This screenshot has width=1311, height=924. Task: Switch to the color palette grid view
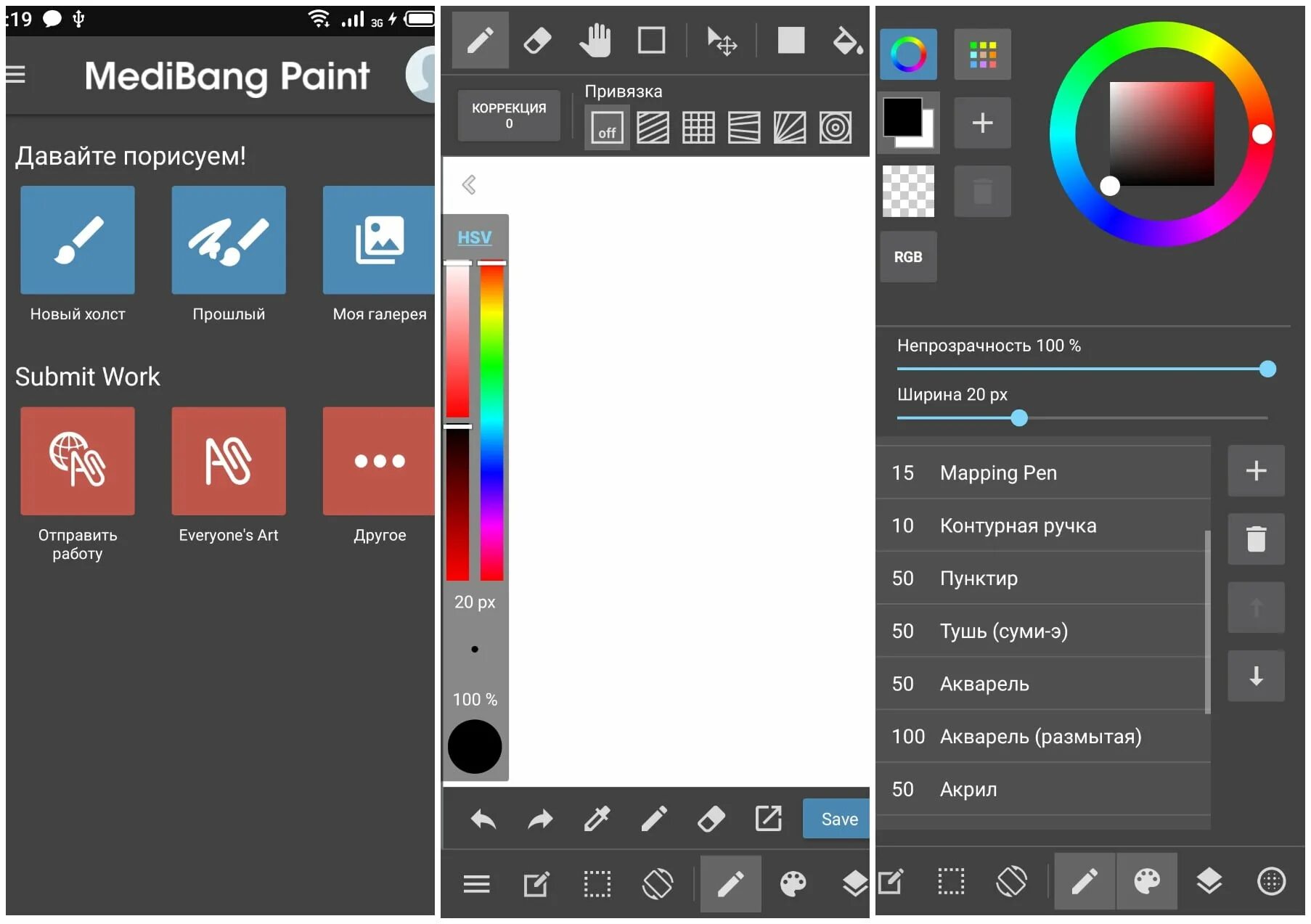[982, 54]
